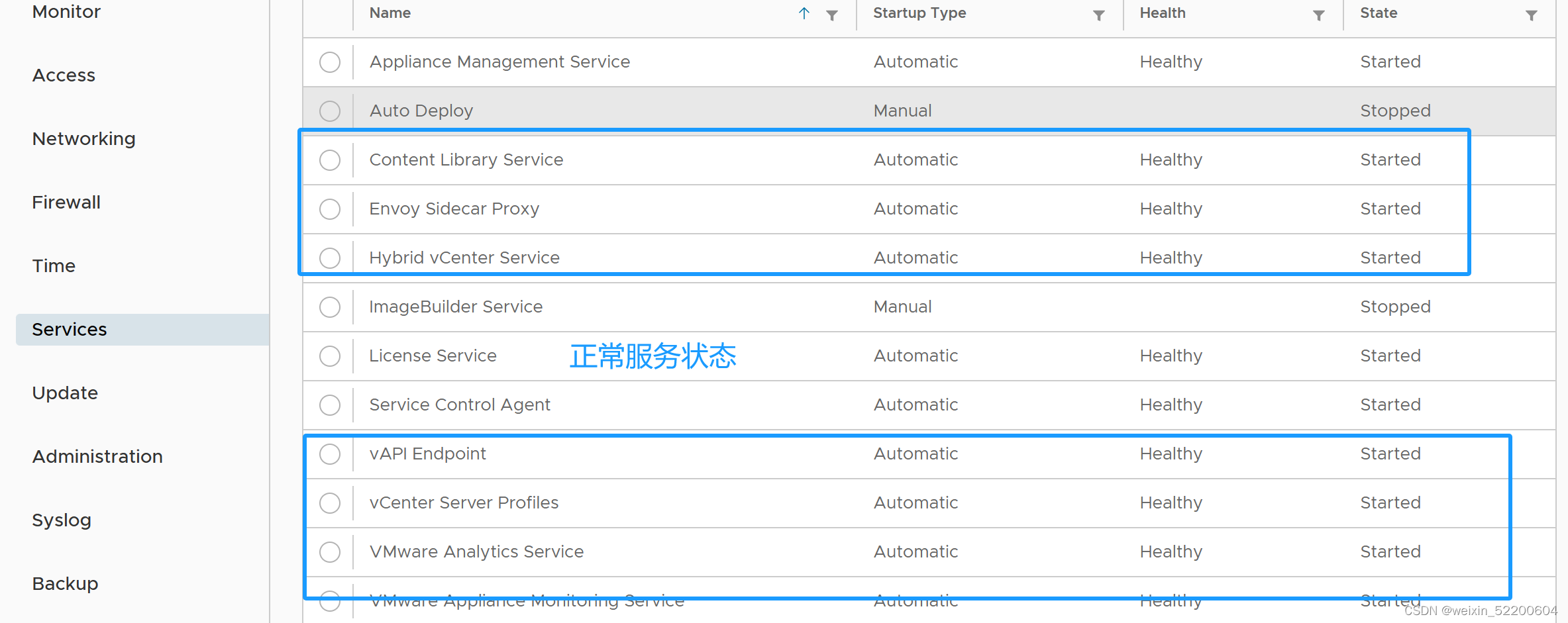Viewport: 1568px width, 623px height.
Task: Click the vAPI Endpoint name
Action: [428, 454]
